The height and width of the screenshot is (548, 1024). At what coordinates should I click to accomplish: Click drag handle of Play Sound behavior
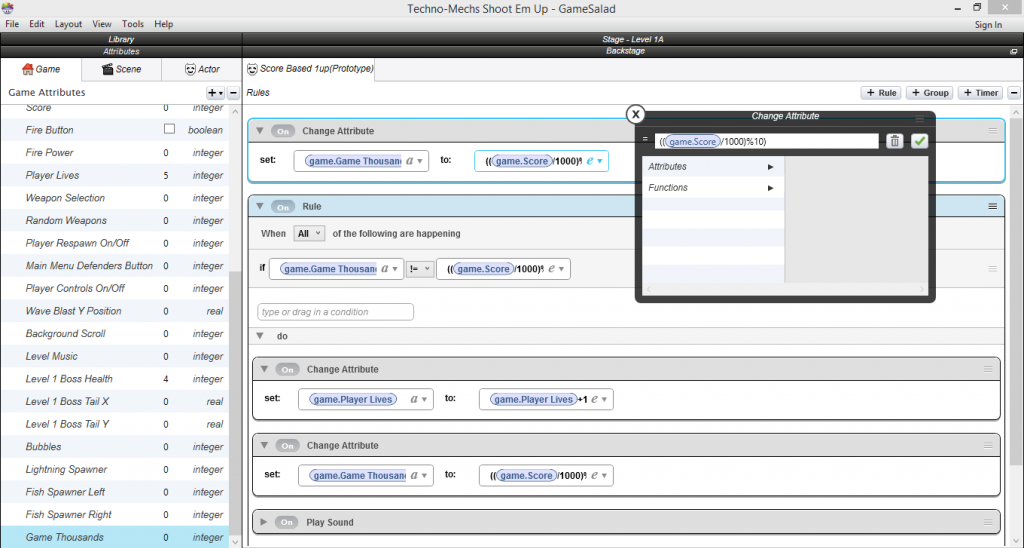[988, 522]
